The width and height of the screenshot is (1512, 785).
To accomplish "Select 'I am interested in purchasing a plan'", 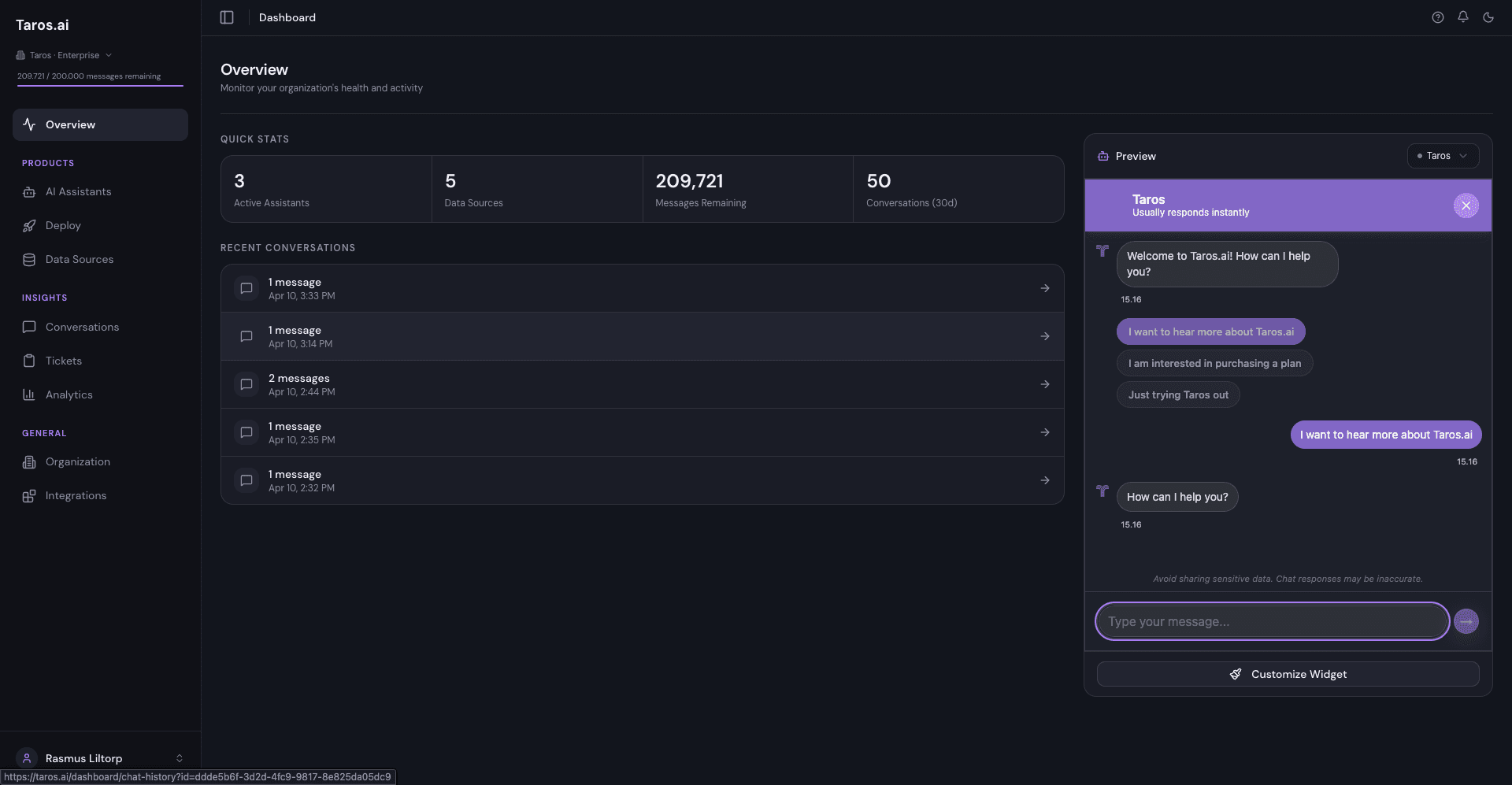I will point(1214,363).
